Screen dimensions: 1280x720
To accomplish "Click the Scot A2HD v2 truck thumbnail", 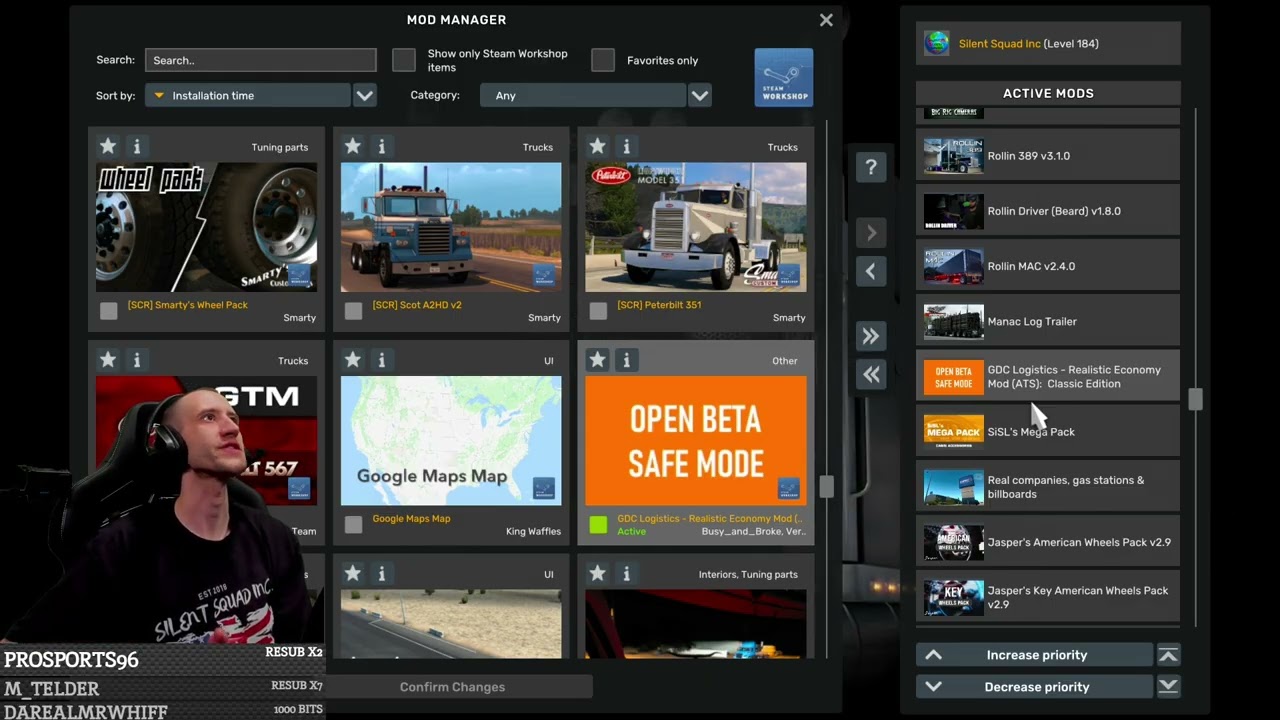I will (x=451, y=227).
